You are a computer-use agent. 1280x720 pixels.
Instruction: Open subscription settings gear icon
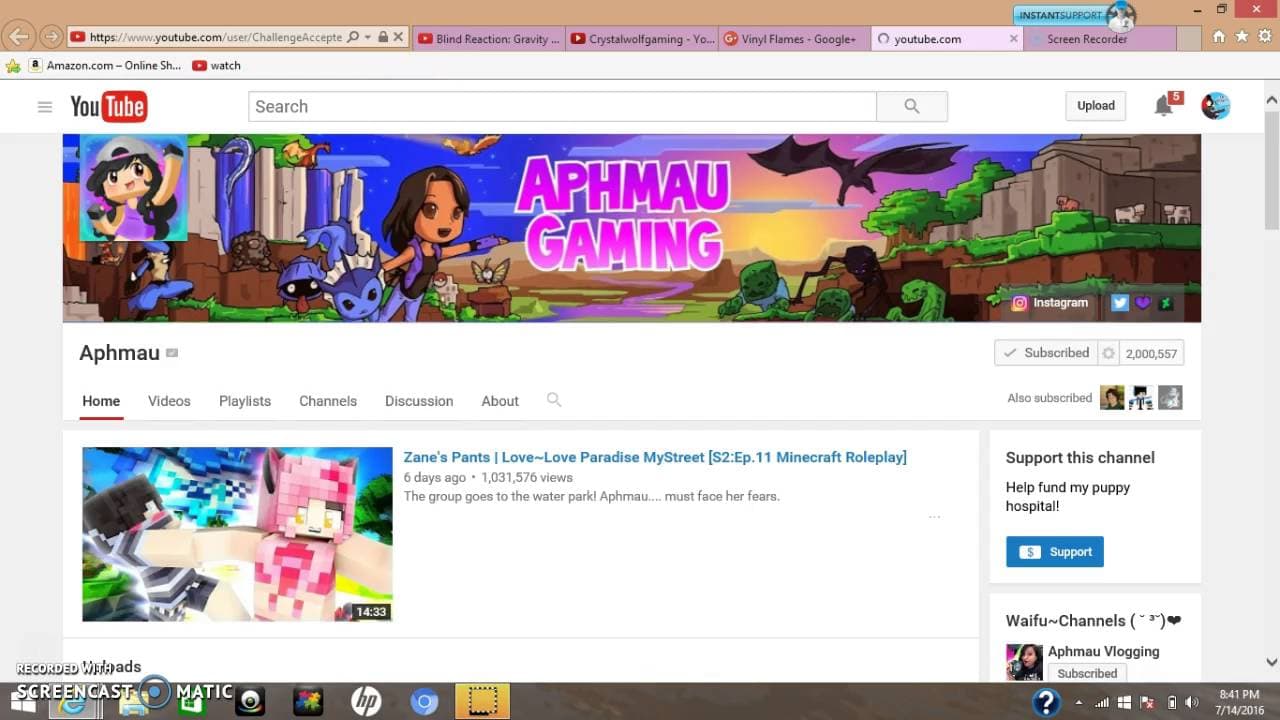click(x=1108, y=353)
